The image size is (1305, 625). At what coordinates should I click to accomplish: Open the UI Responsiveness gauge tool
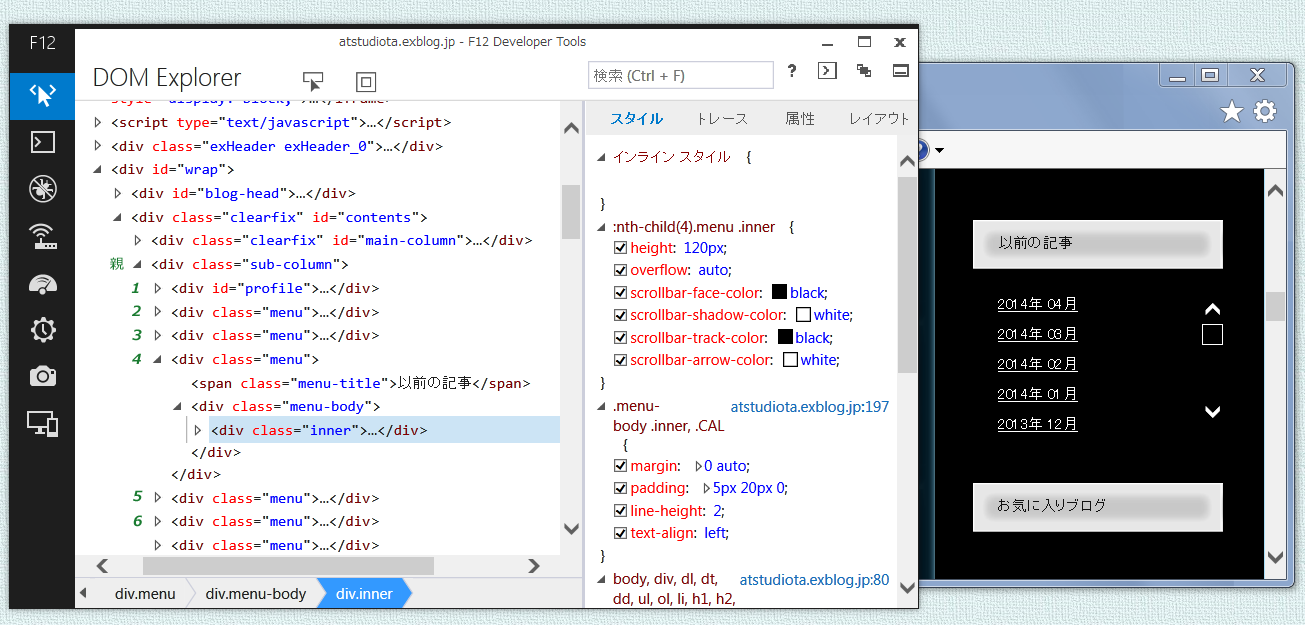[42, 283]
